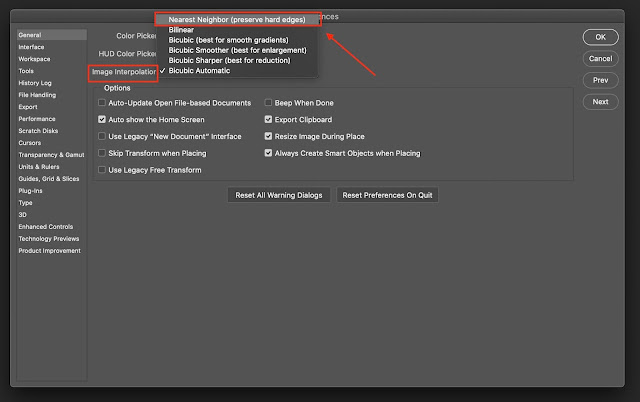The height and width of the screenshot is (402, 640).
Task: Open Units & Rulers preferences
Action: pos(40,166)
